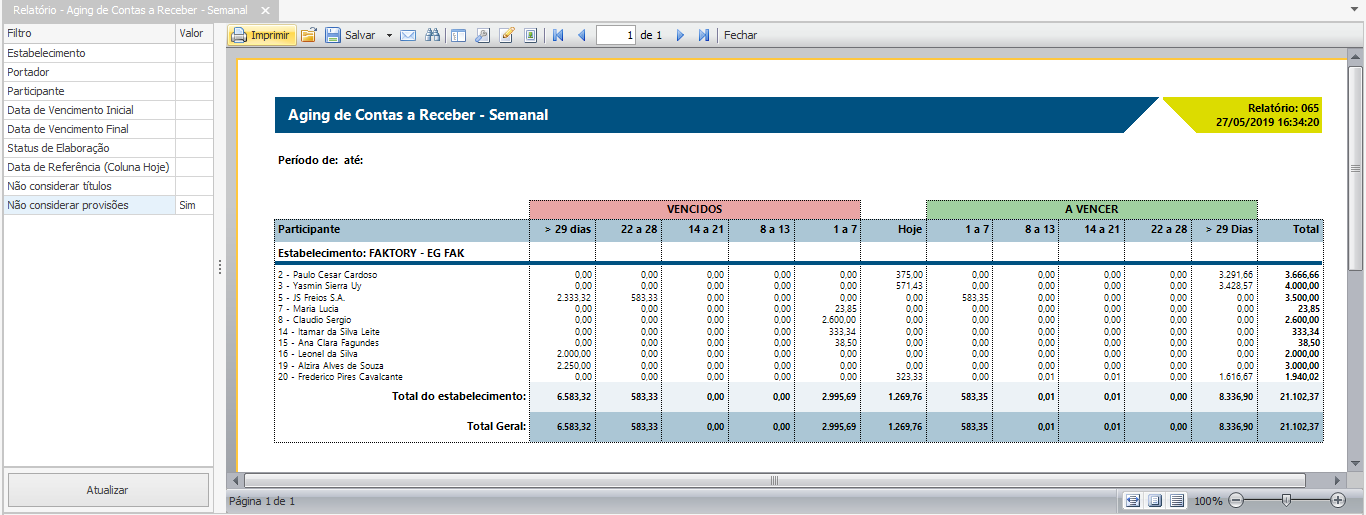Switch to whole page view mode

click(1155, 500)
